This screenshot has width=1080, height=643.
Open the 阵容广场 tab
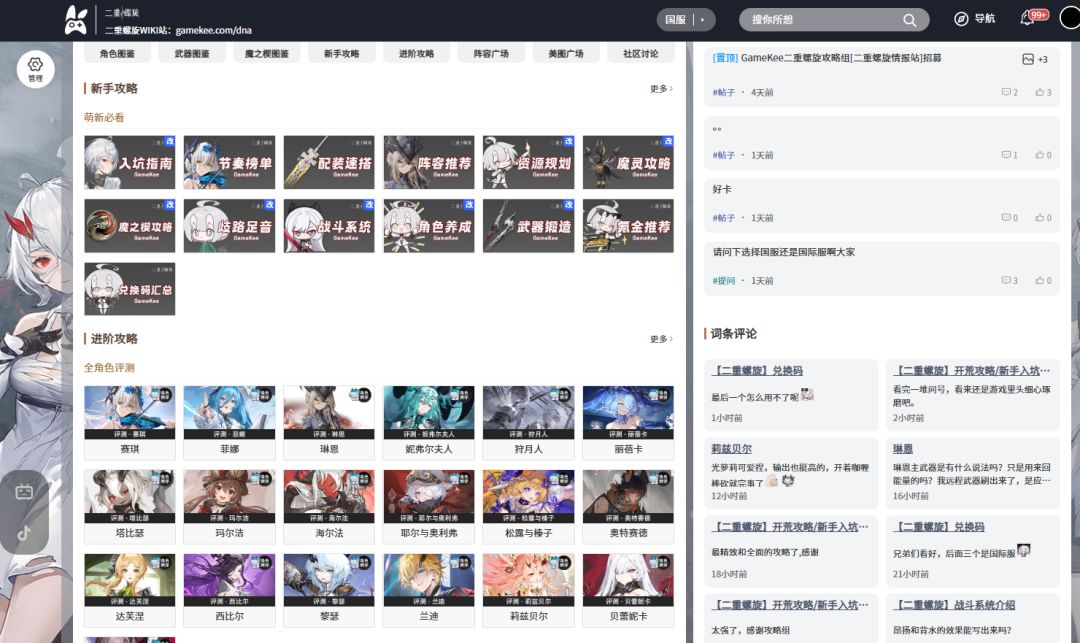coord(491,53)
